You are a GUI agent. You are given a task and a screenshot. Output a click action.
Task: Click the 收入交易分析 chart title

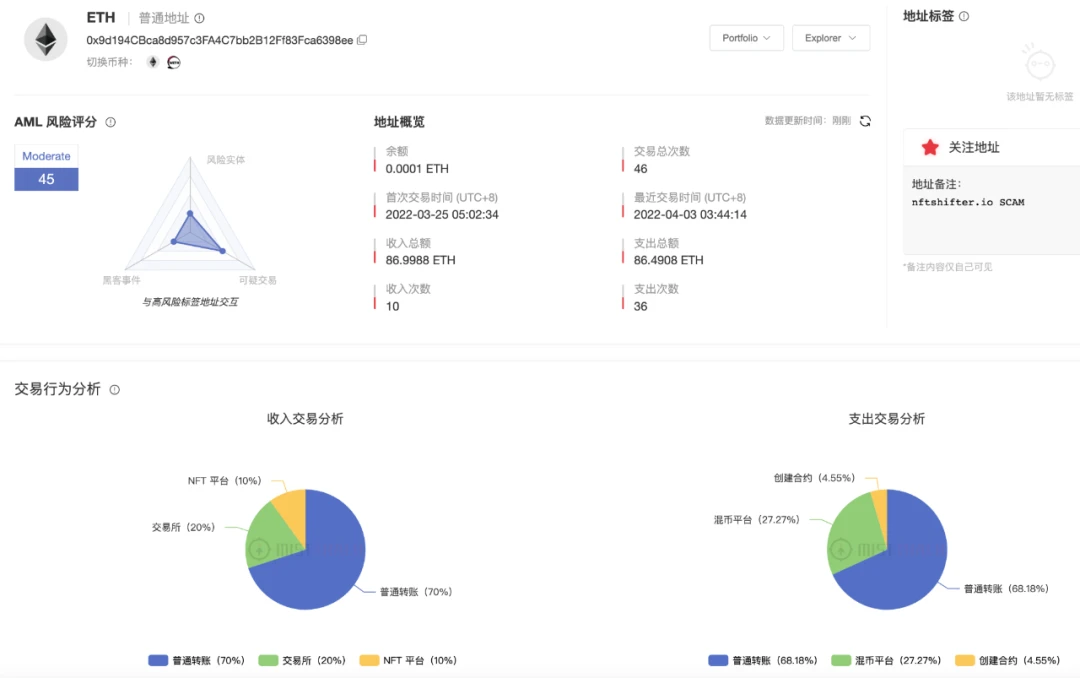pos(305,419)
